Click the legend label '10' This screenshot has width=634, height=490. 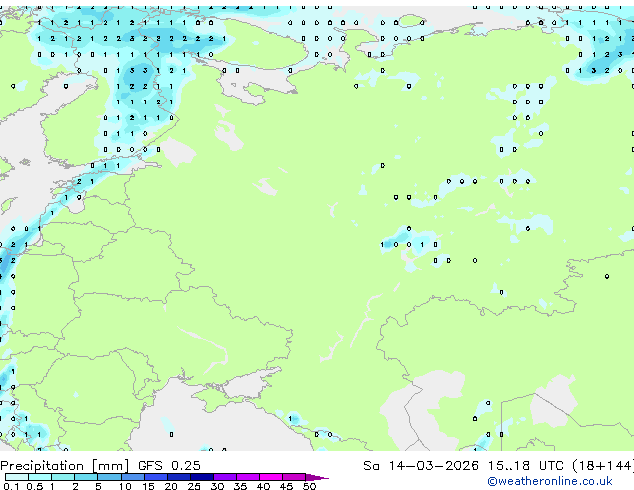coord(125,486)
